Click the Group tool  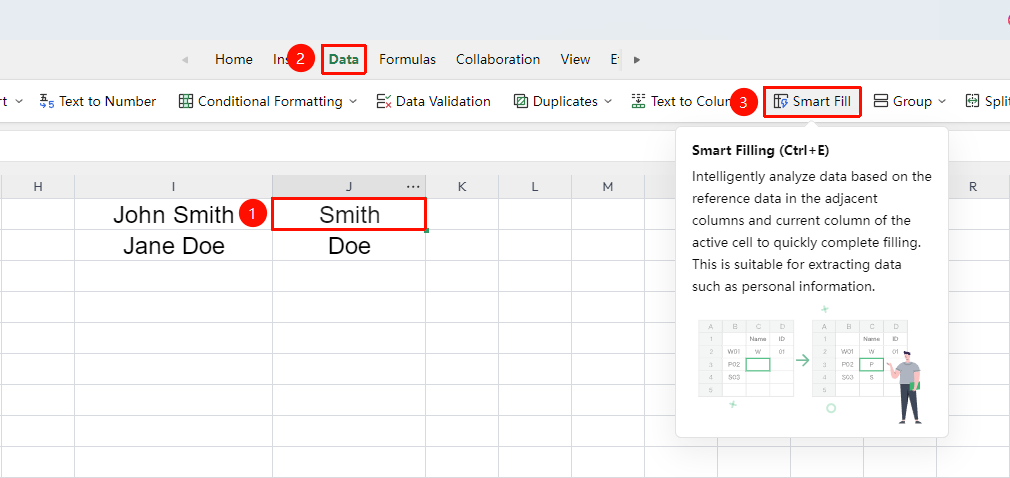pos(910,101)
